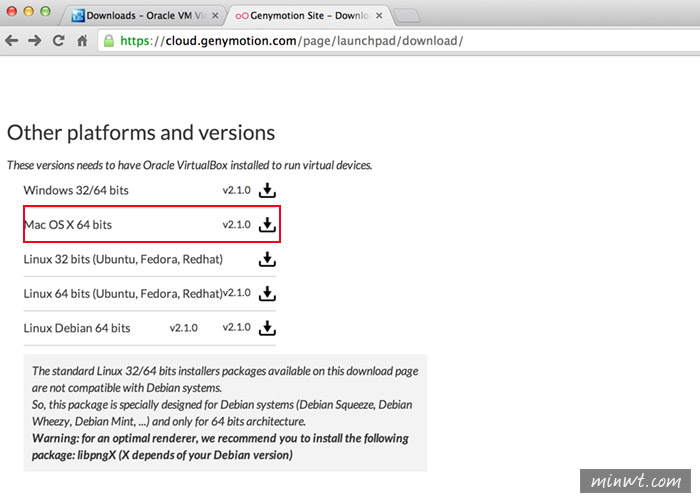
Task: Click Linux 32 bits (Ubuntu, Fedora, Redhat) label
Action: point(123,259)
